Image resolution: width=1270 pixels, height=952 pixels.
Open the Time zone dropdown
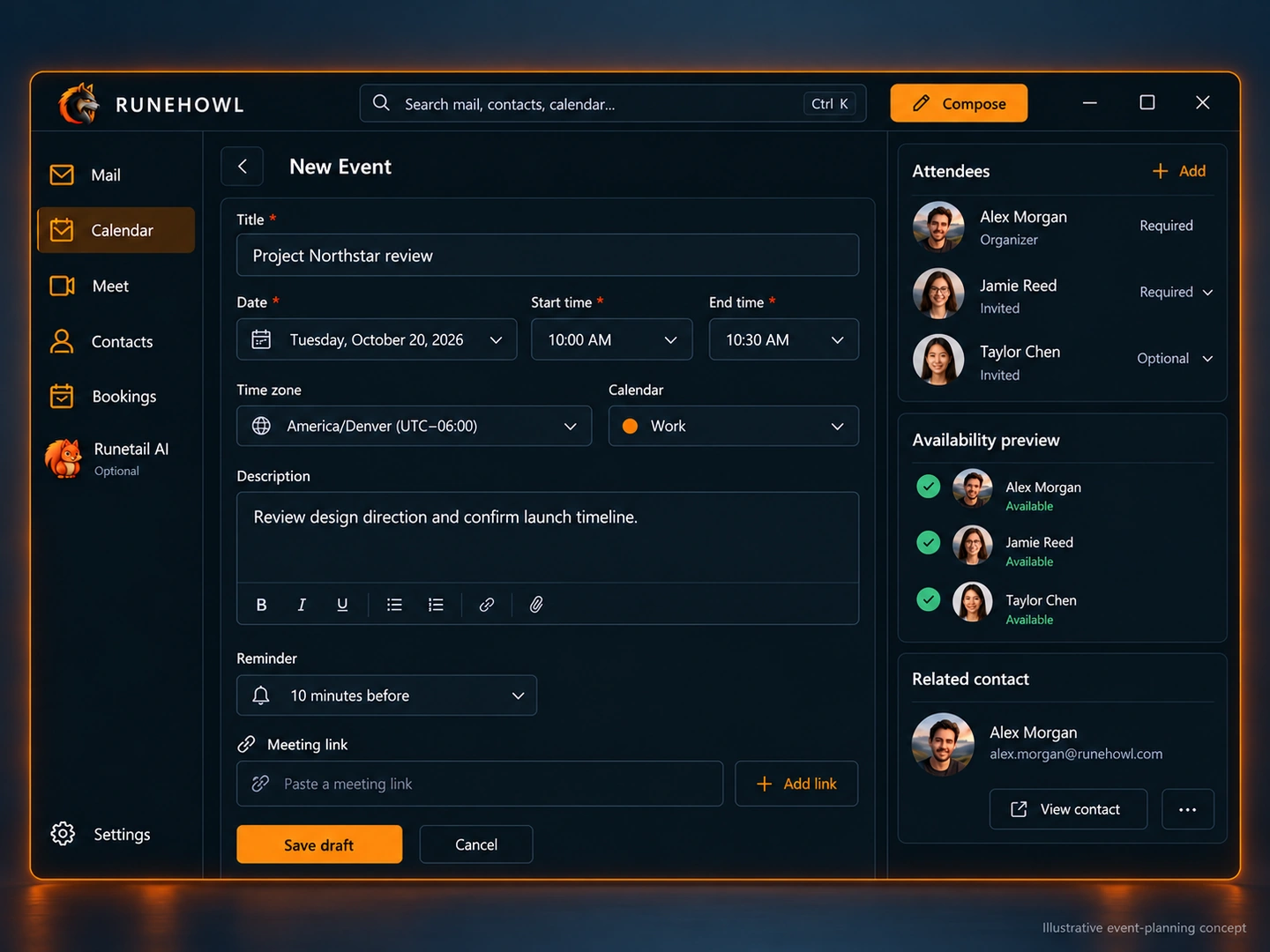415,426
